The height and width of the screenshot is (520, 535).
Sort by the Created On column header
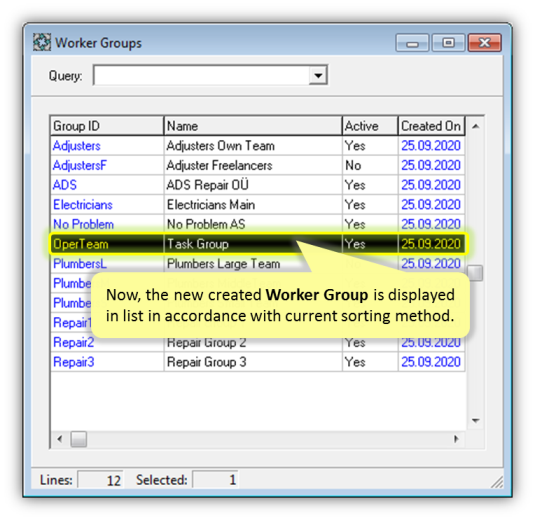click(x=431, y=126)
